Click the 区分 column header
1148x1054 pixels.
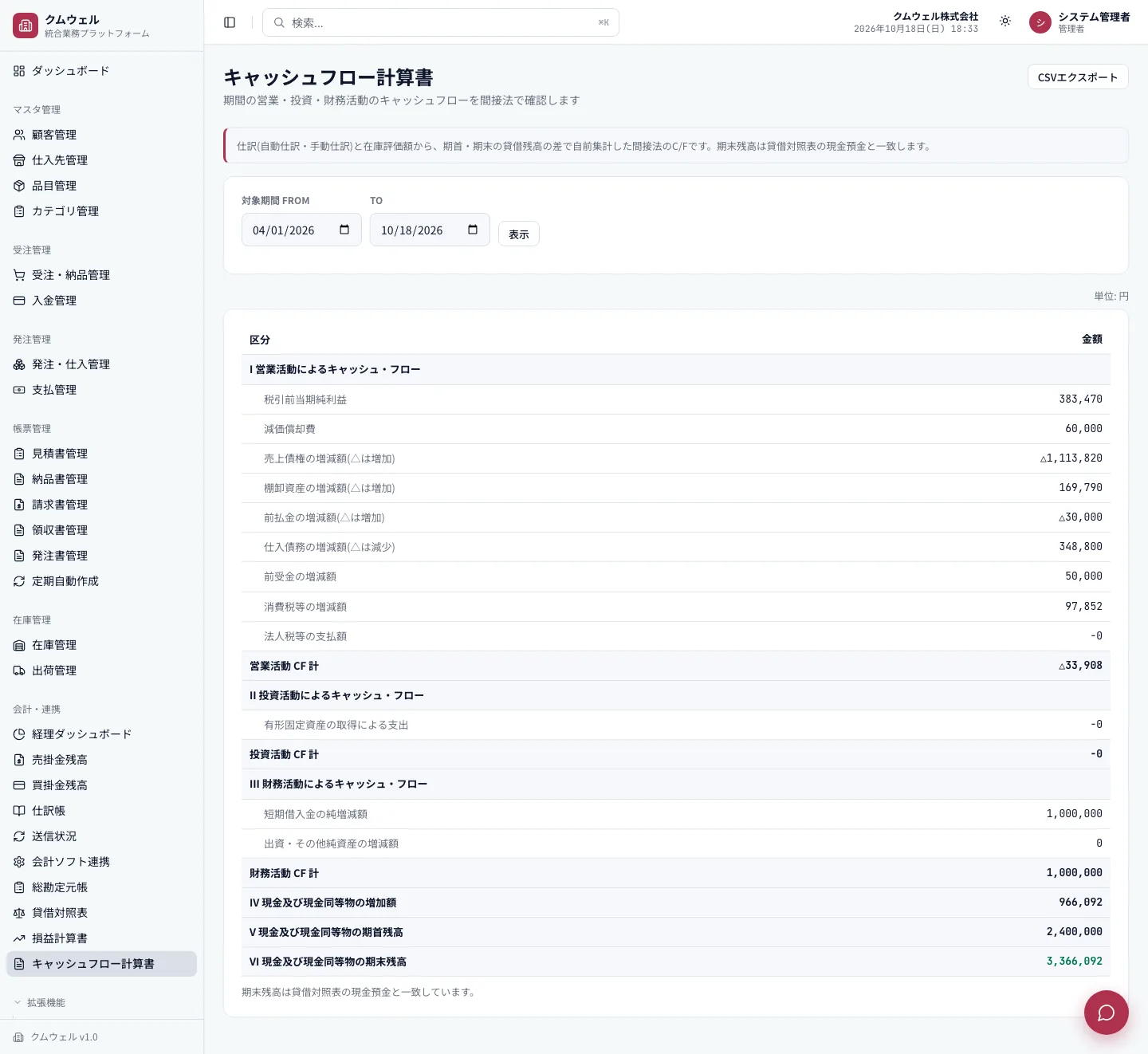260,340
